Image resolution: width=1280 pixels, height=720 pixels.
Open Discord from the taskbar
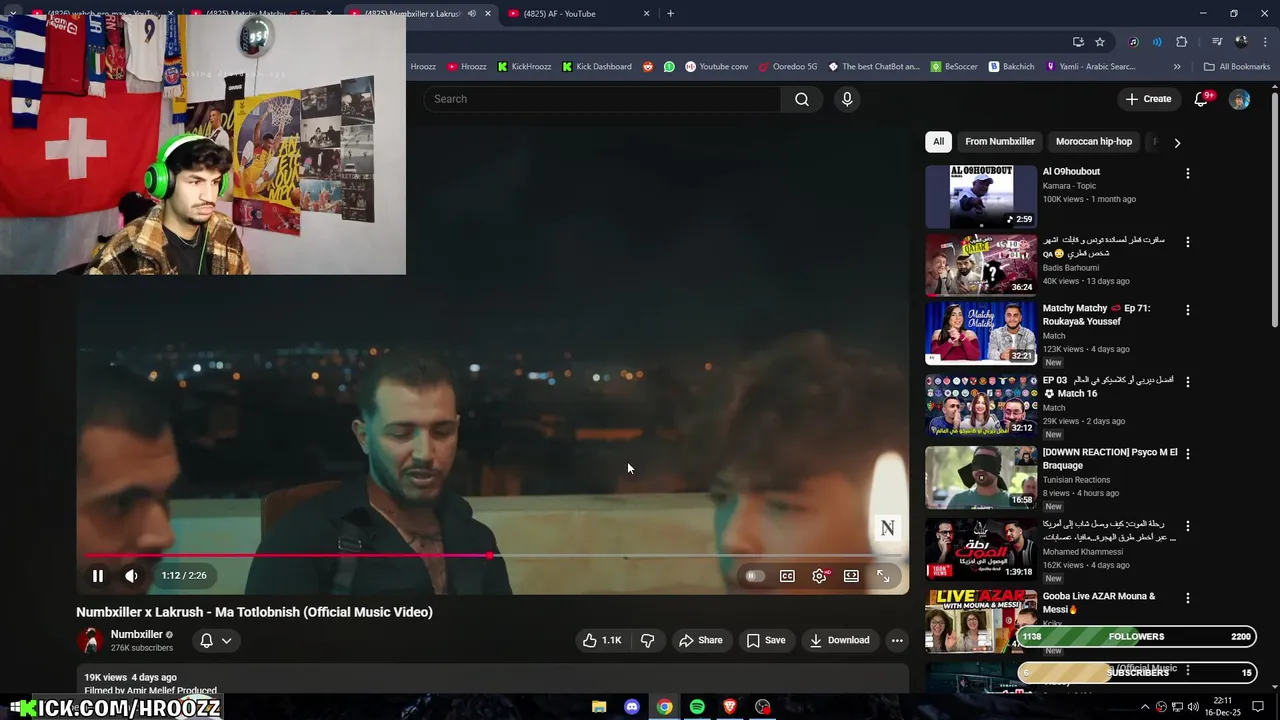(632, 707)
